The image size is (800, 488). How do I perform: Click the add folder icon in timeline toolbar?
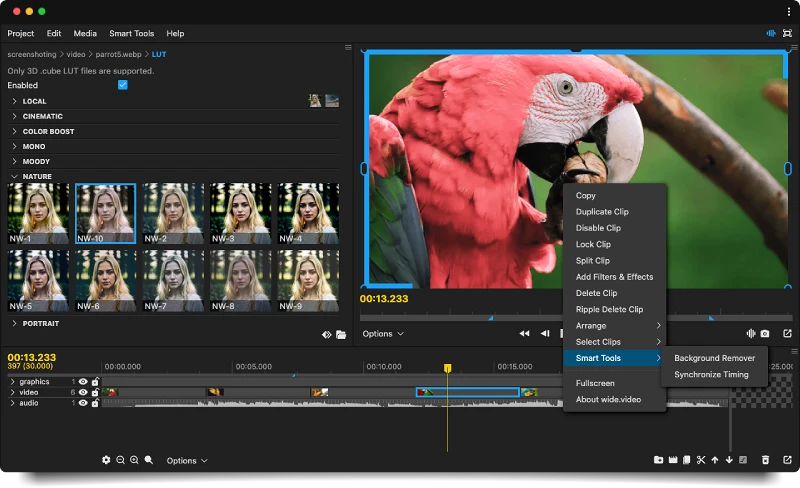point(659,460)
